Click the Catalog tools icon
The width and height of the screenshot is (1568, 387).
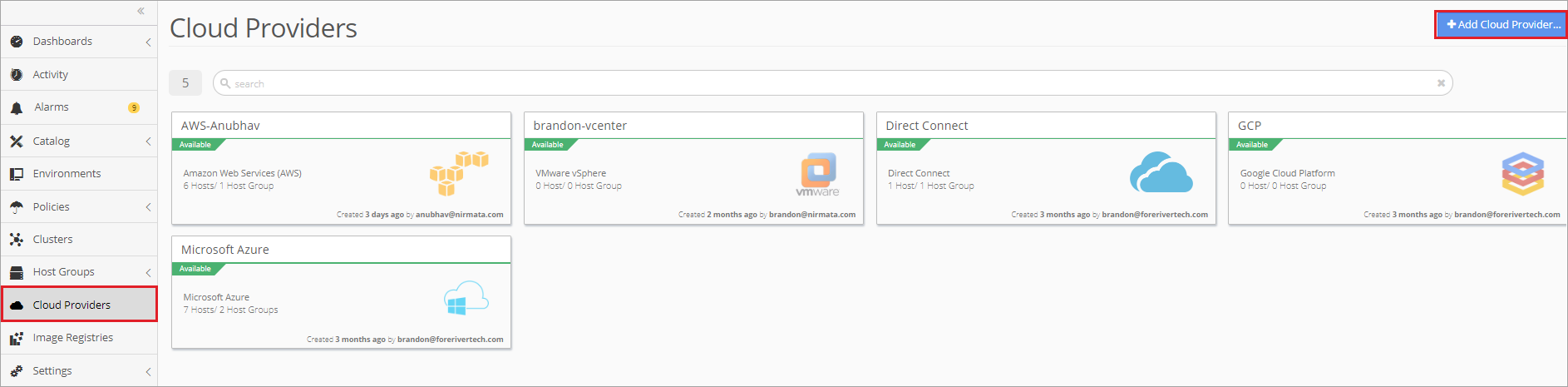tap(17, 141)
